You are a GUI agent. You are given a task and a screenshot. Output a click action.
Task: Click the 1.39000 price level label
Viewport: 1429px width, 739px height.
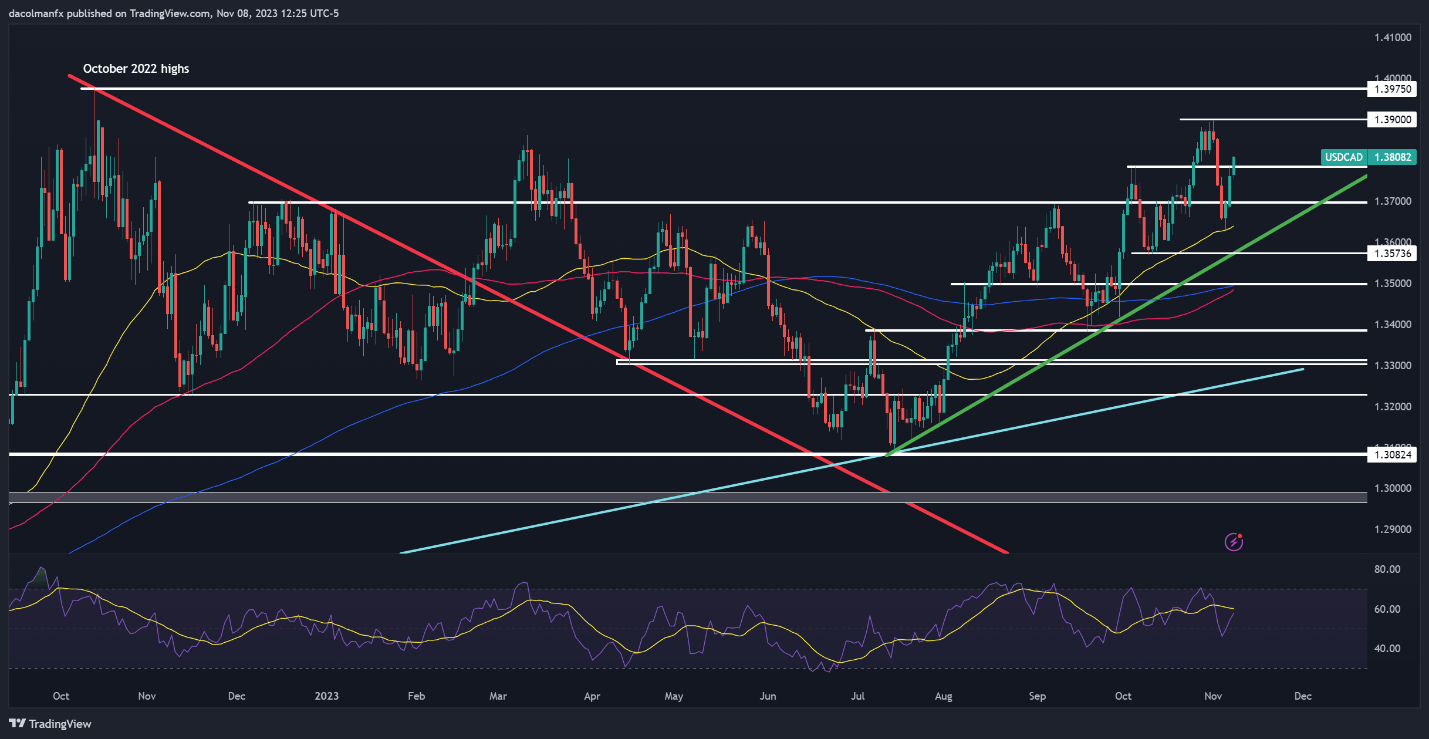point(1391,119)
